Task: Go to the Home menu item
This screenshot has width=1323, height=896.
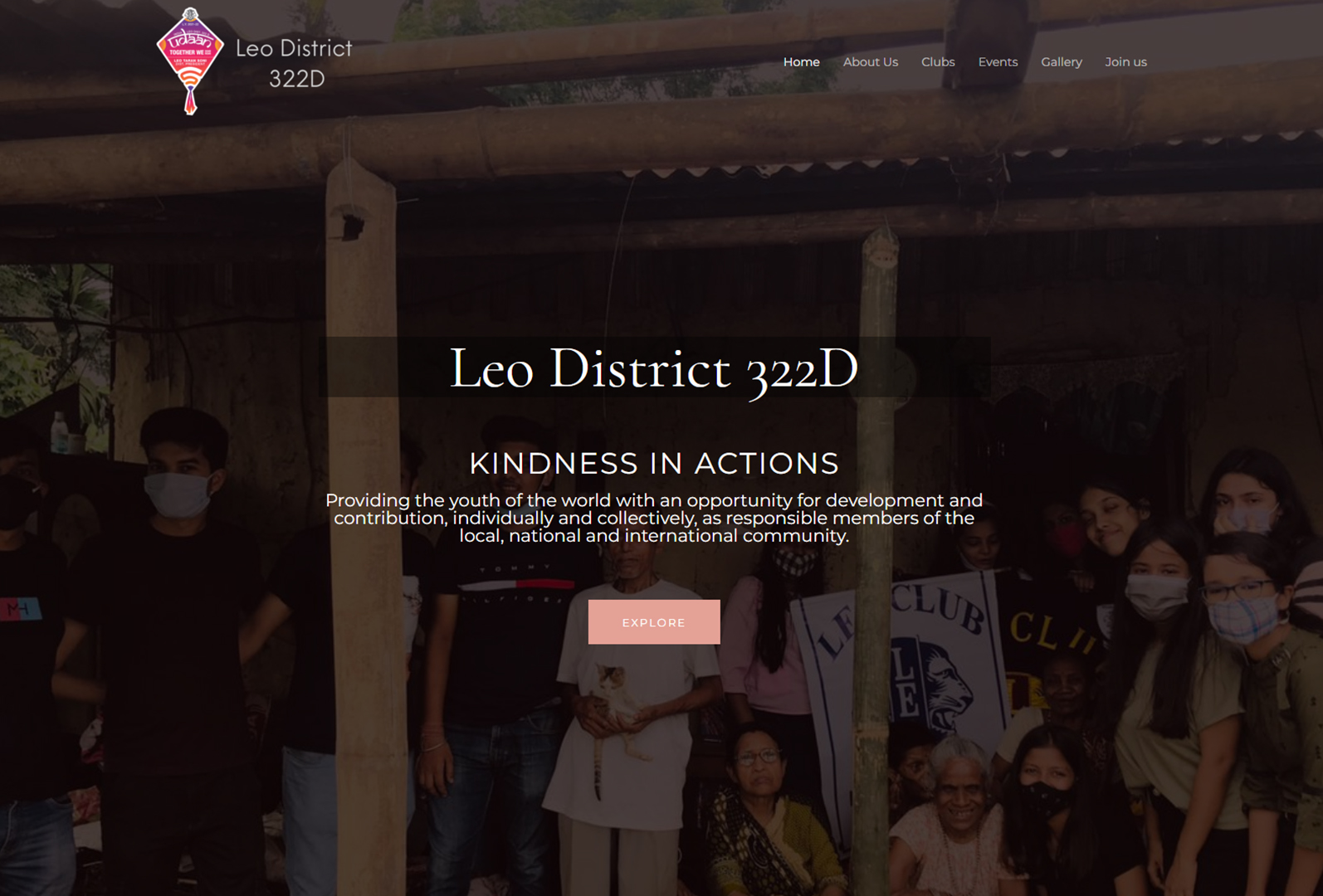Action: [801, 62]
